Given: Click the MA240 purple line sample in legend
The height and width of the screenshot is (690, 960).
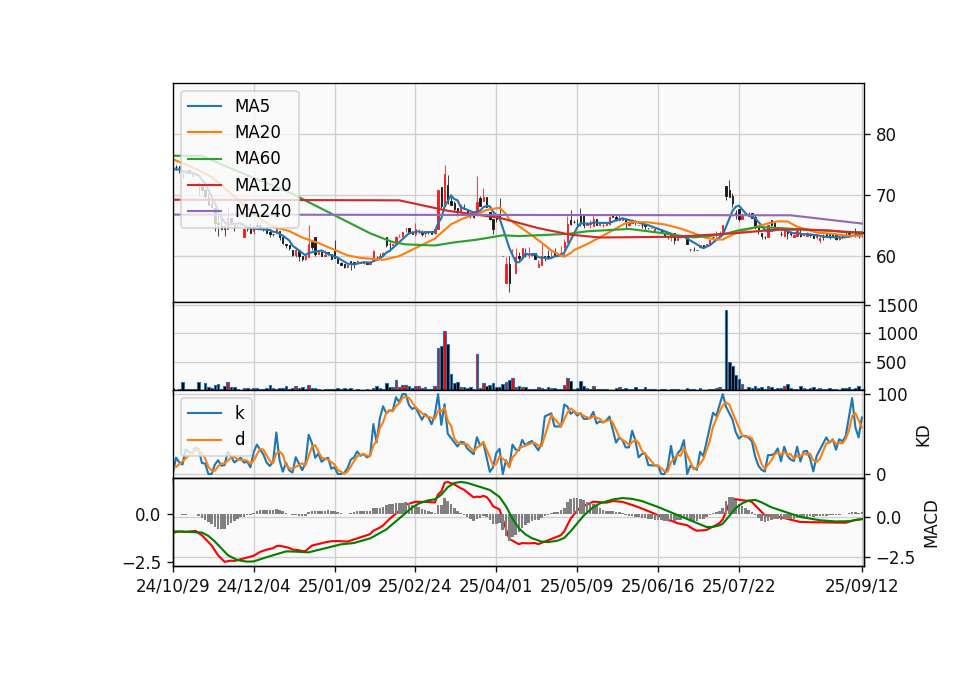Looking at the screenshot, I should click(204, 211).
